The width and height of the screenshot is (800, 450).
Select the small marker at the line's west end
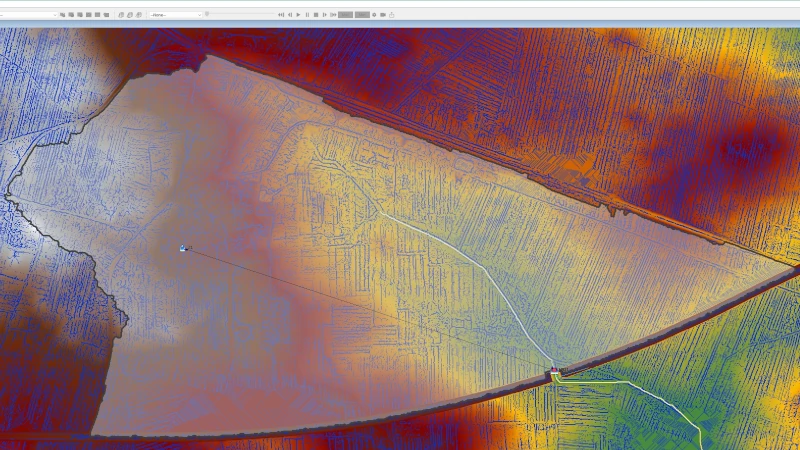click(182, 248)
